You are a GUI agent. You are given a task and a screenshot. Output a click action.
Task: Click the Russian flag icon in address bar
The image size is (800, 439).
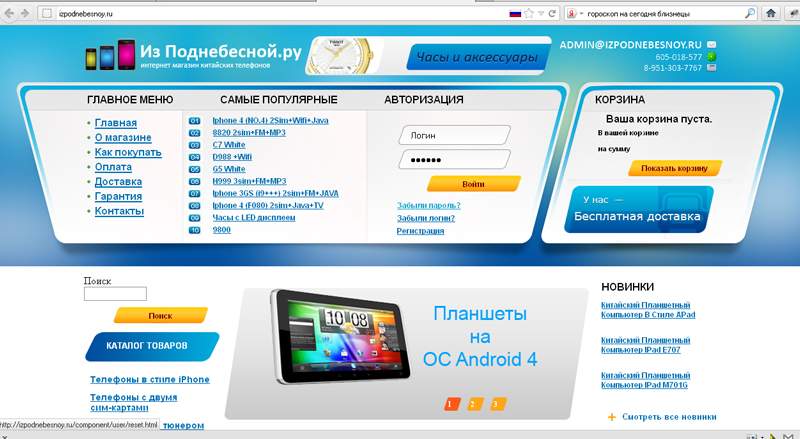(x=515, y=13)
